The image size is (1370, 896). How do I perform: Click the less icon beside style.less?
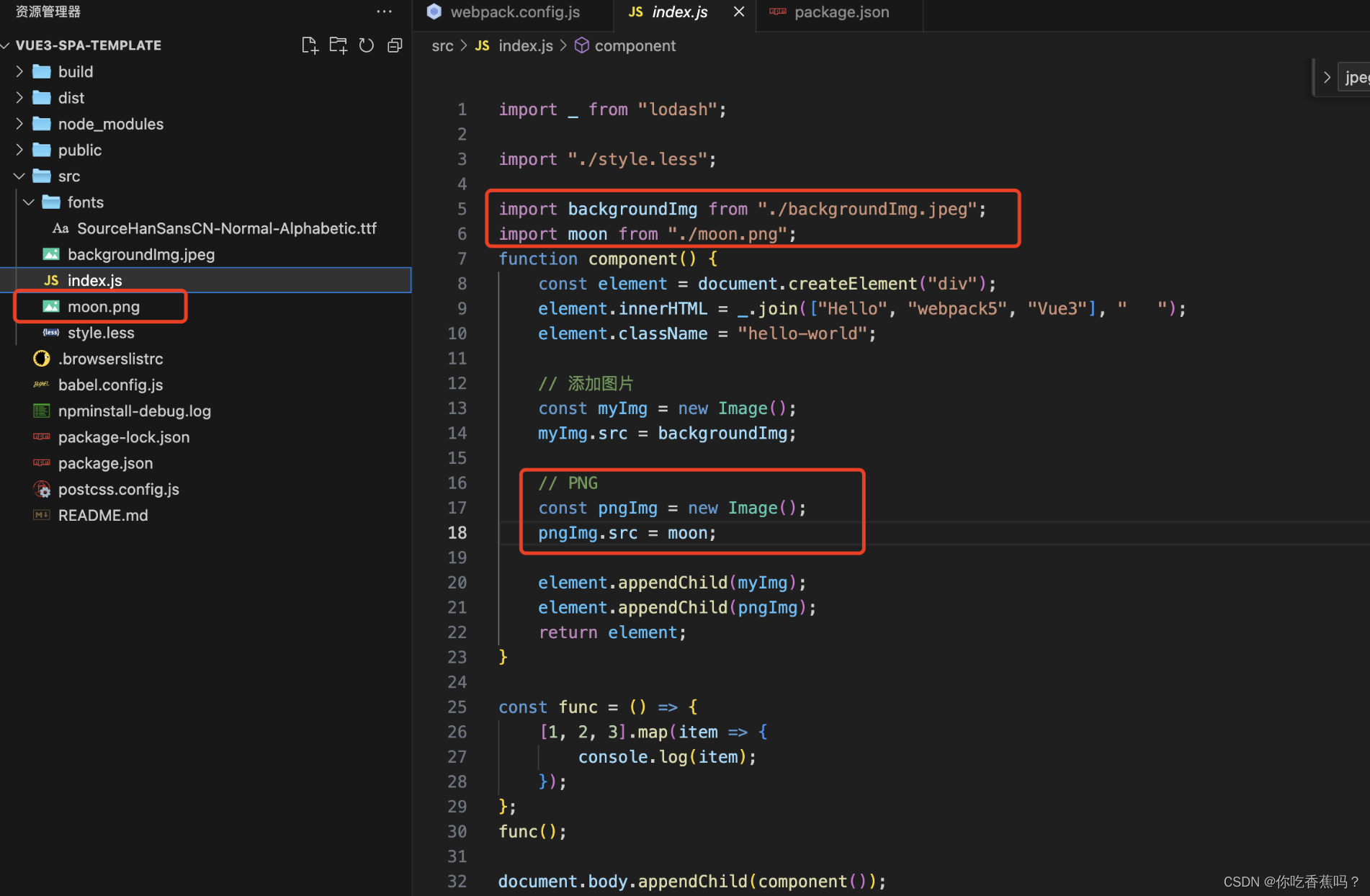(x=51, y=333)
